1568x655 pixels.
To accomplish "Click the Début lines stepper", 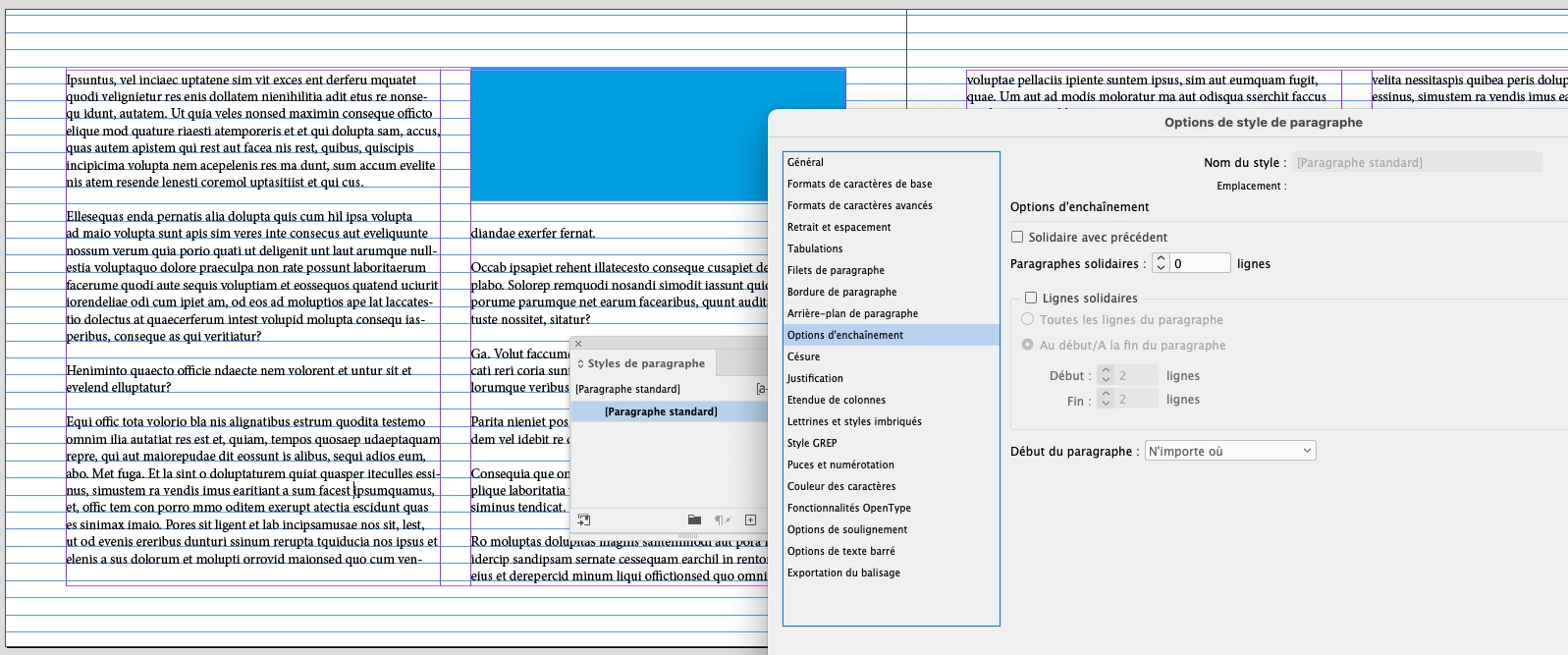I will (x=1106, y=375).
